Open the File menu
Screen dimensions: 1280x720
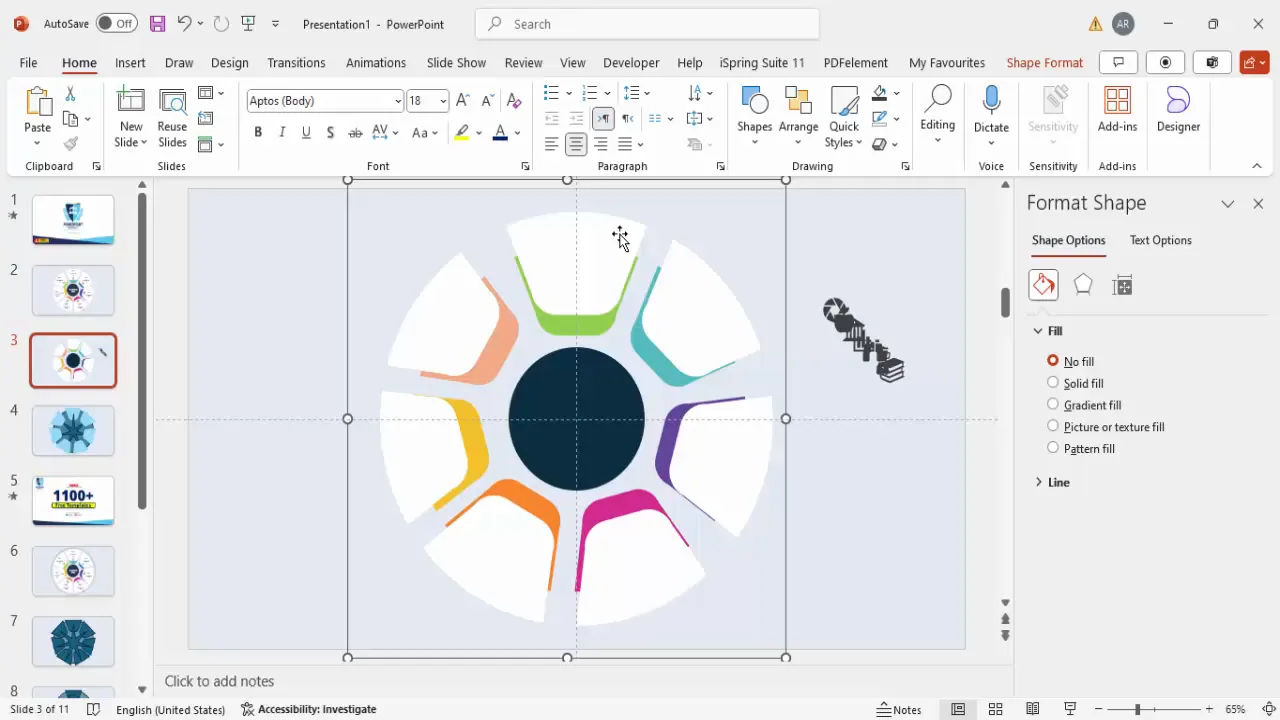click(x=28, y=62)
